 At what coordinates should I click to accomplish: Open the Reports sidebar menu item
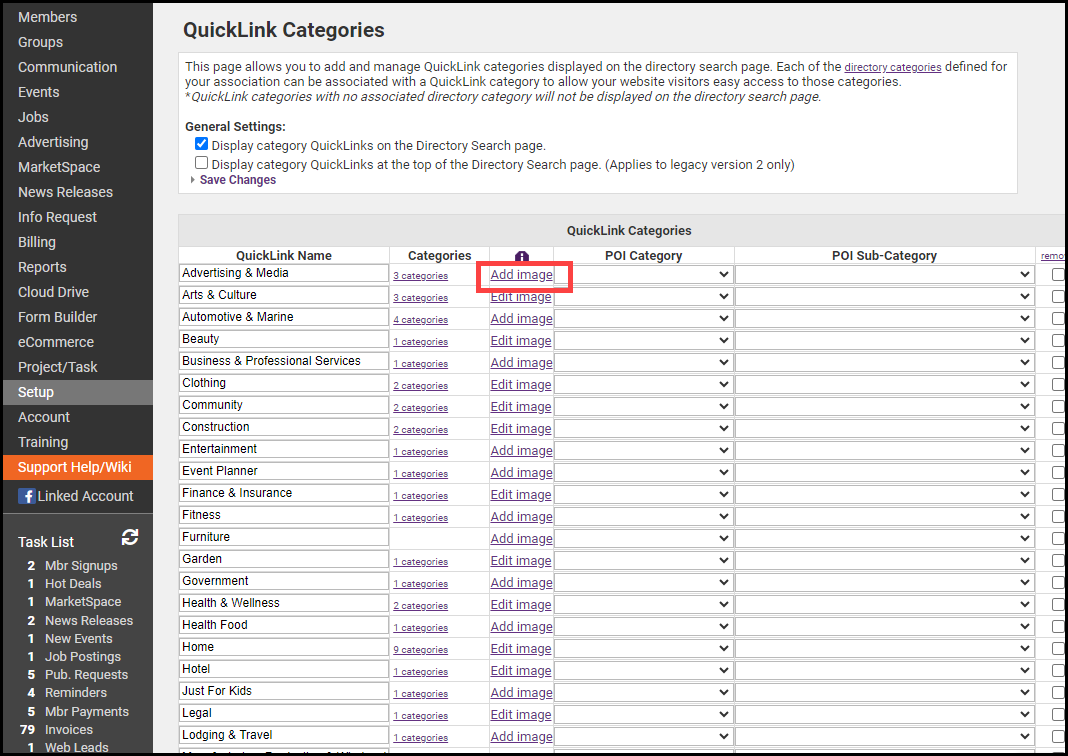pyautogui.click(x=42, y=267)
